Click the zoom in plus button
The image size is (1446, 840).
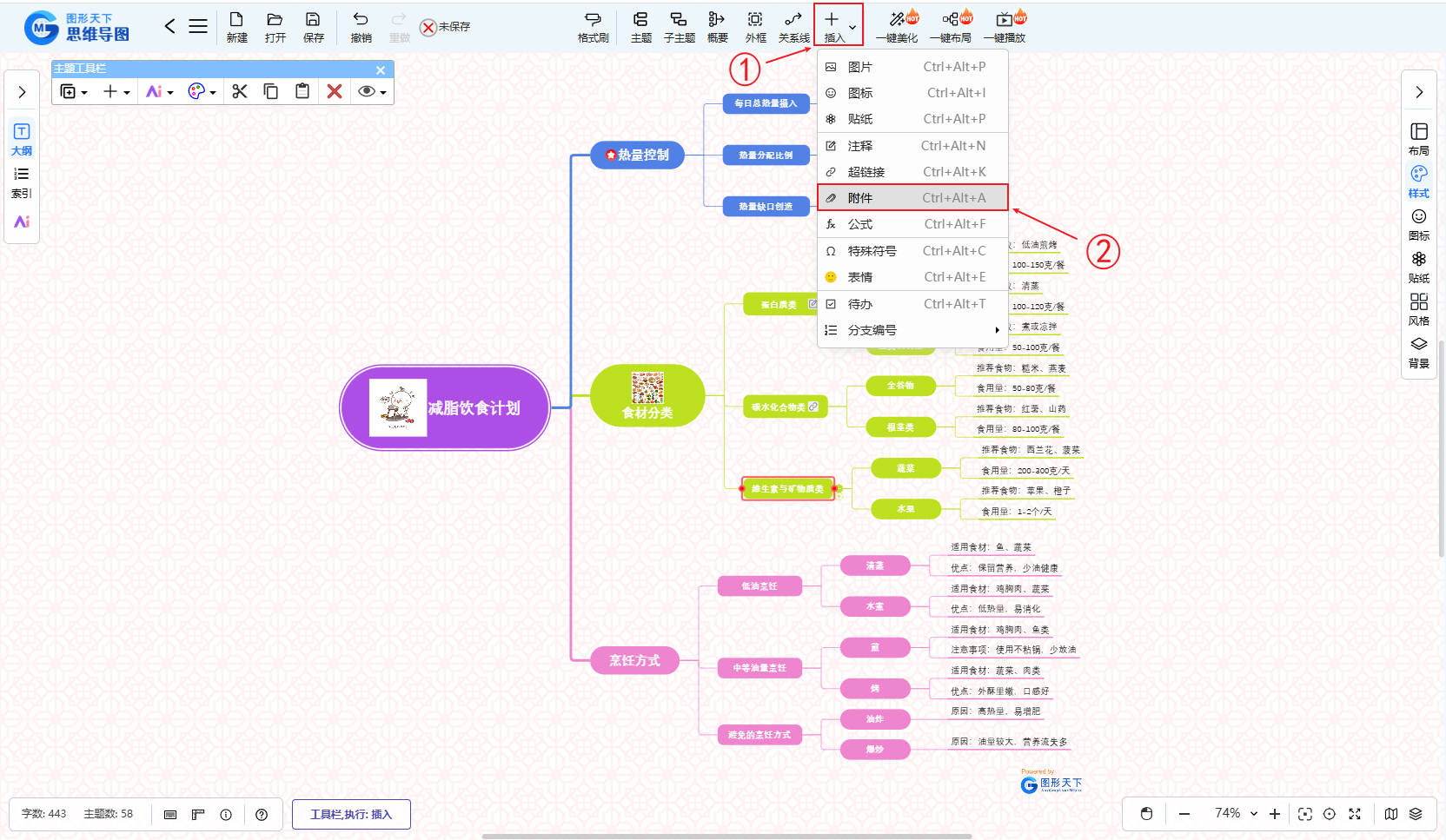[1275, 814]
